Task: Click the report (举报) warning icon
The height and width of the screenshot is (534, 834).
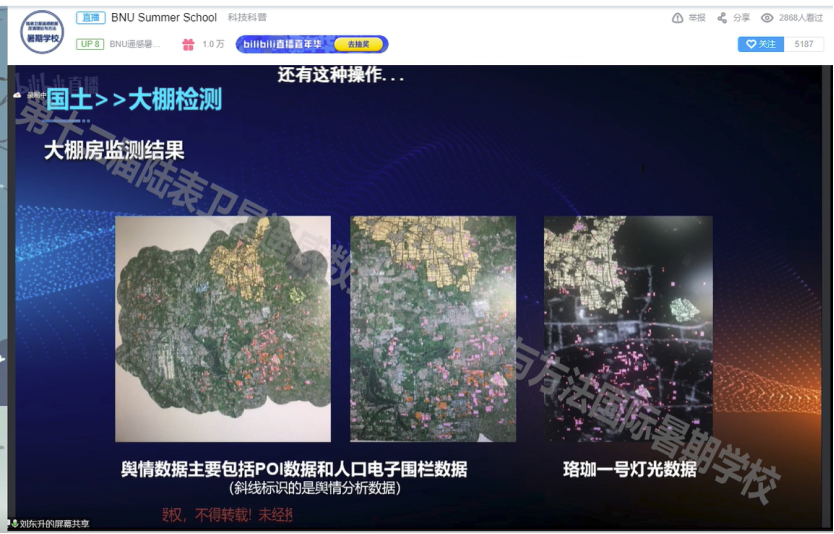Action: pos(677,18)
